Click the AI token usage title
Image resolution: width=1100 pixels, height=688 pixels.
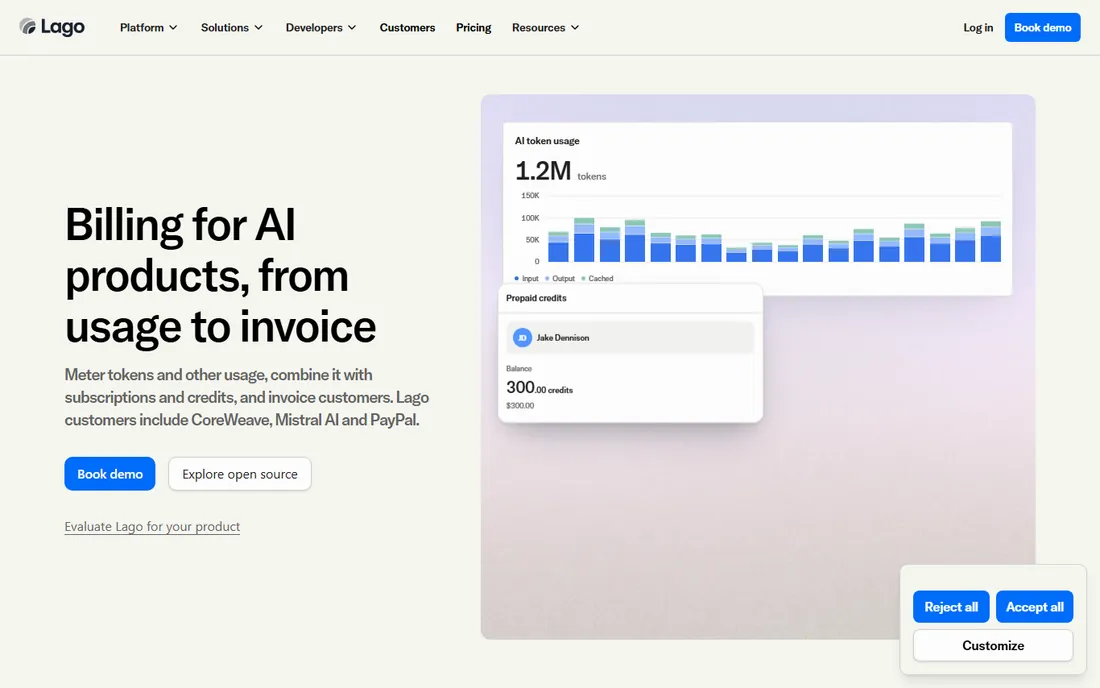pos(547,141)
